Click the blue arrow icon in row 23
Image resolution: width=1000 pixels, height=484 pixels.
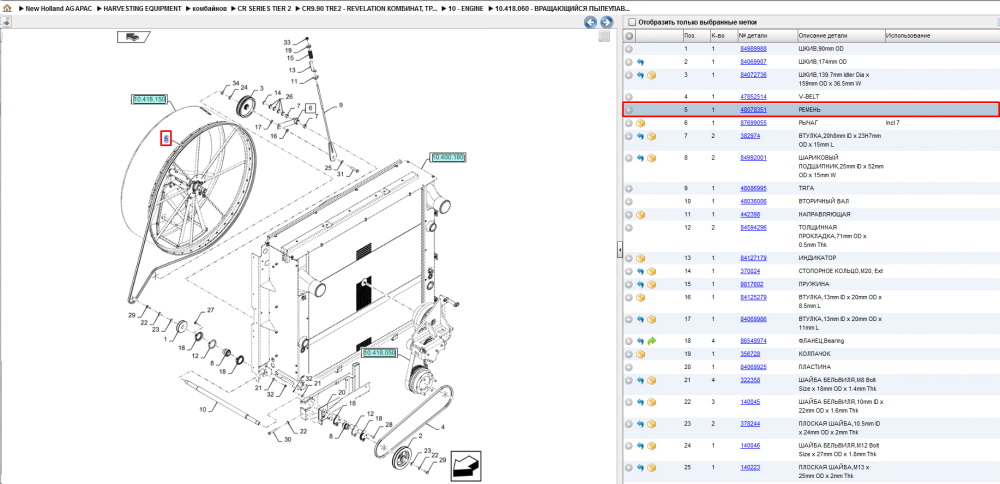[640, 424]
